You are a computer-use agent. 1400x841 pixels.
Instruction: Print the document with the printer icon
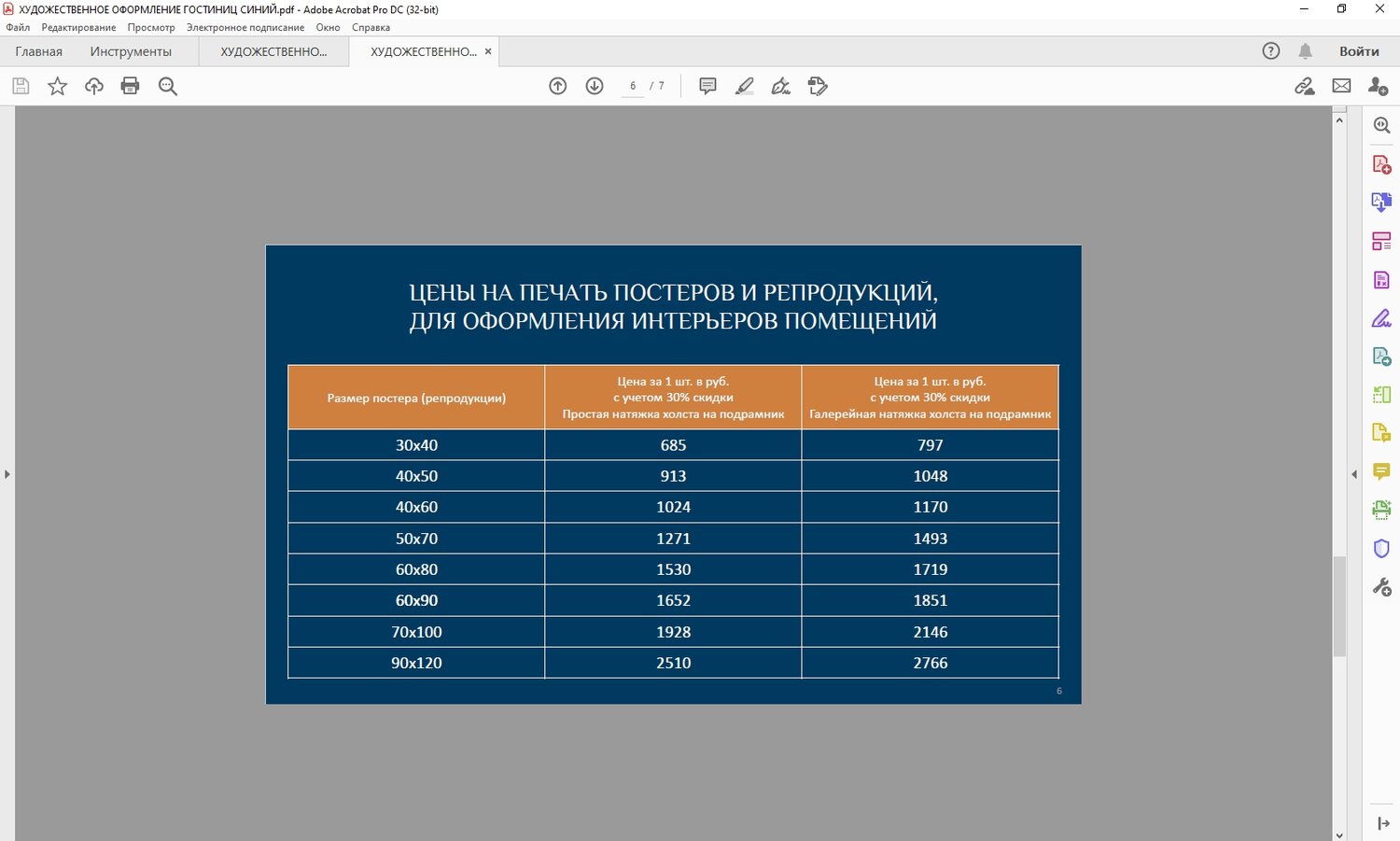131,86
